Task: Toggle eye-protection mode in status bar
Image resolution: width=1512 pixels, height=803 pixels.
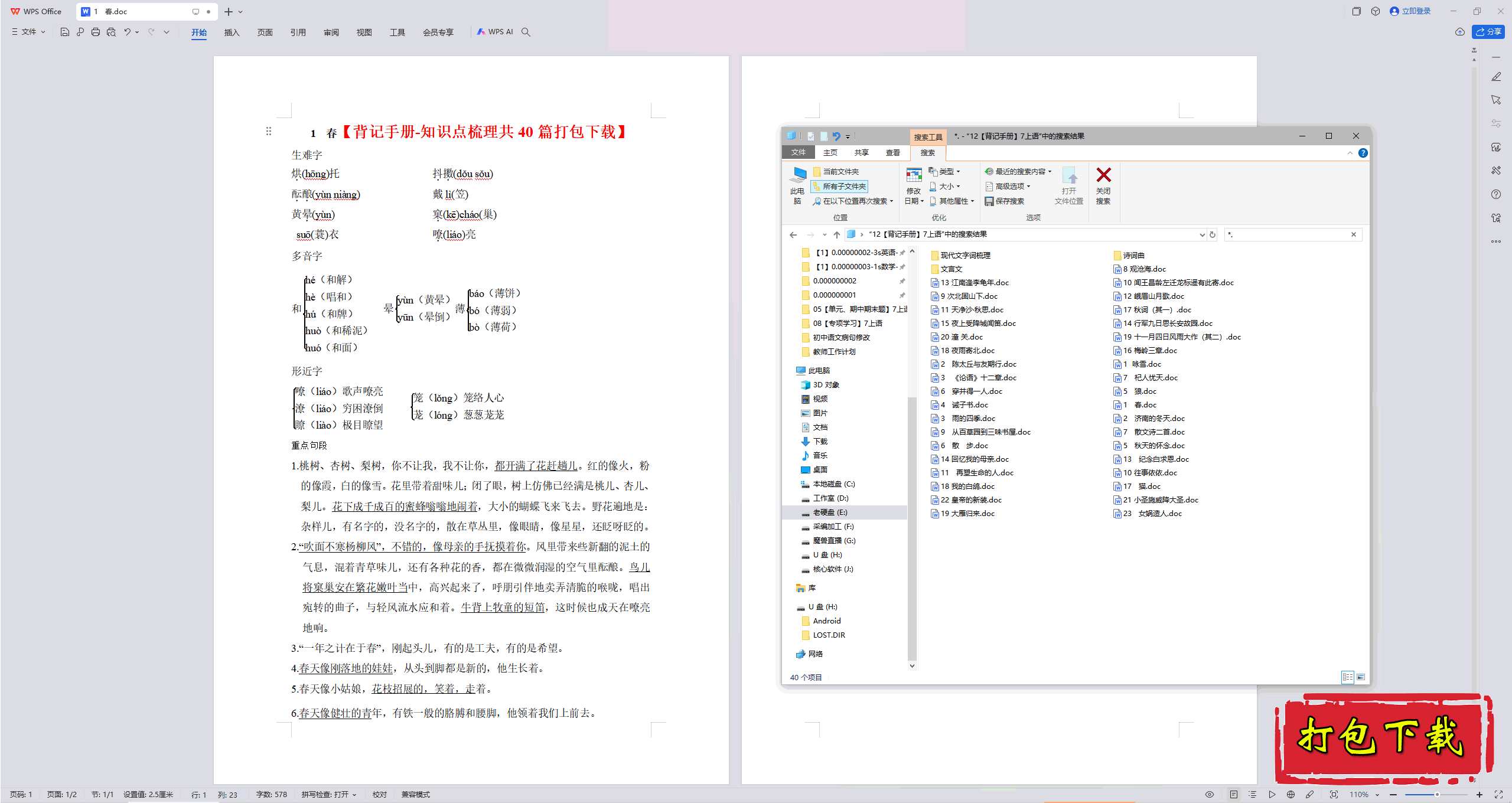Action: [1210, 795]
